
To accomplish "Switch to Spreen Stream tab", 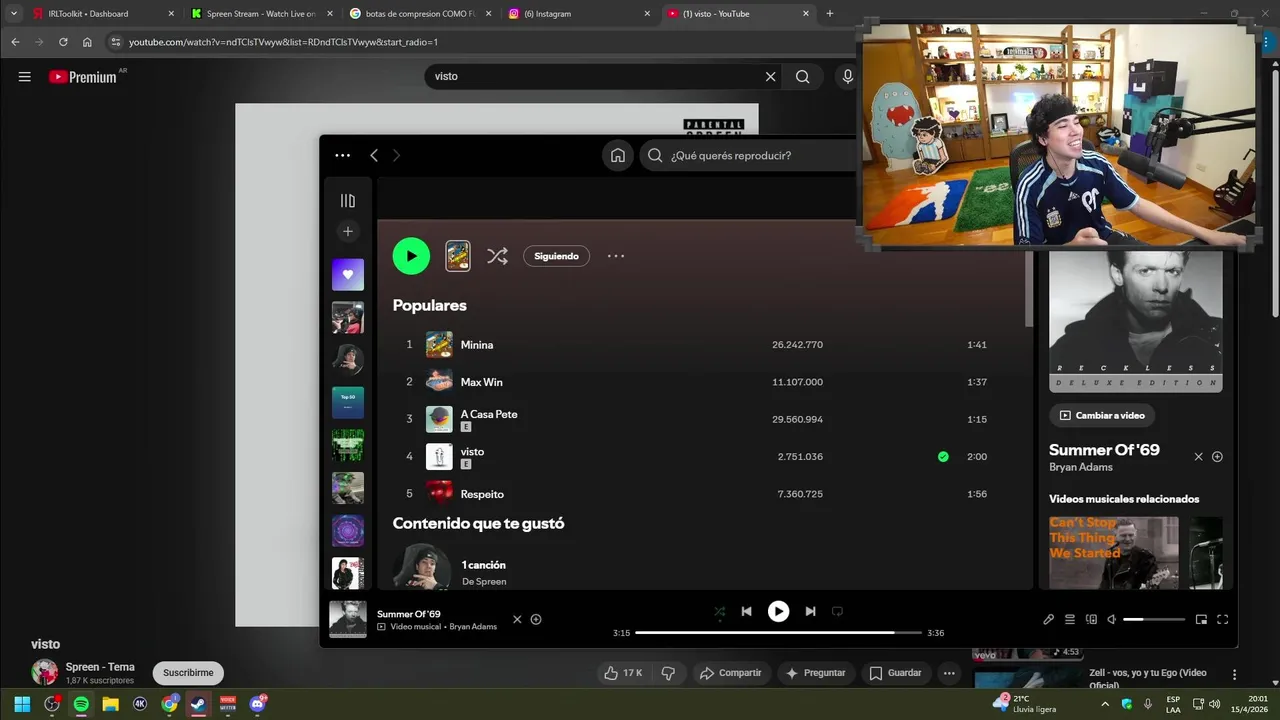I will tap(261, 14).
